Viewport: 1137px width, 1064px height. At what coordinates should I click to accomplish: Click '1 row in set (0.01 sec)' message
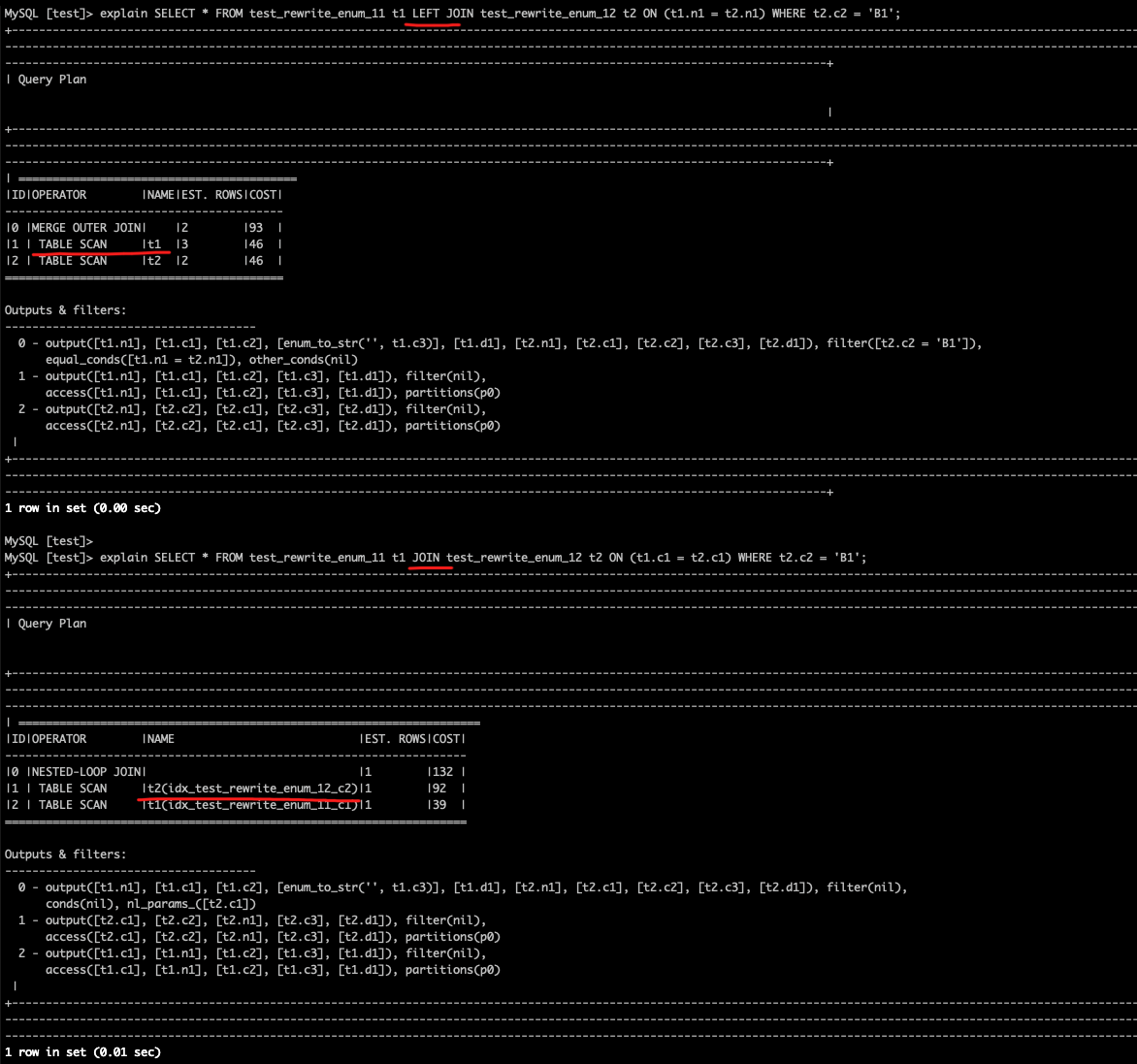coord(82,1052)
